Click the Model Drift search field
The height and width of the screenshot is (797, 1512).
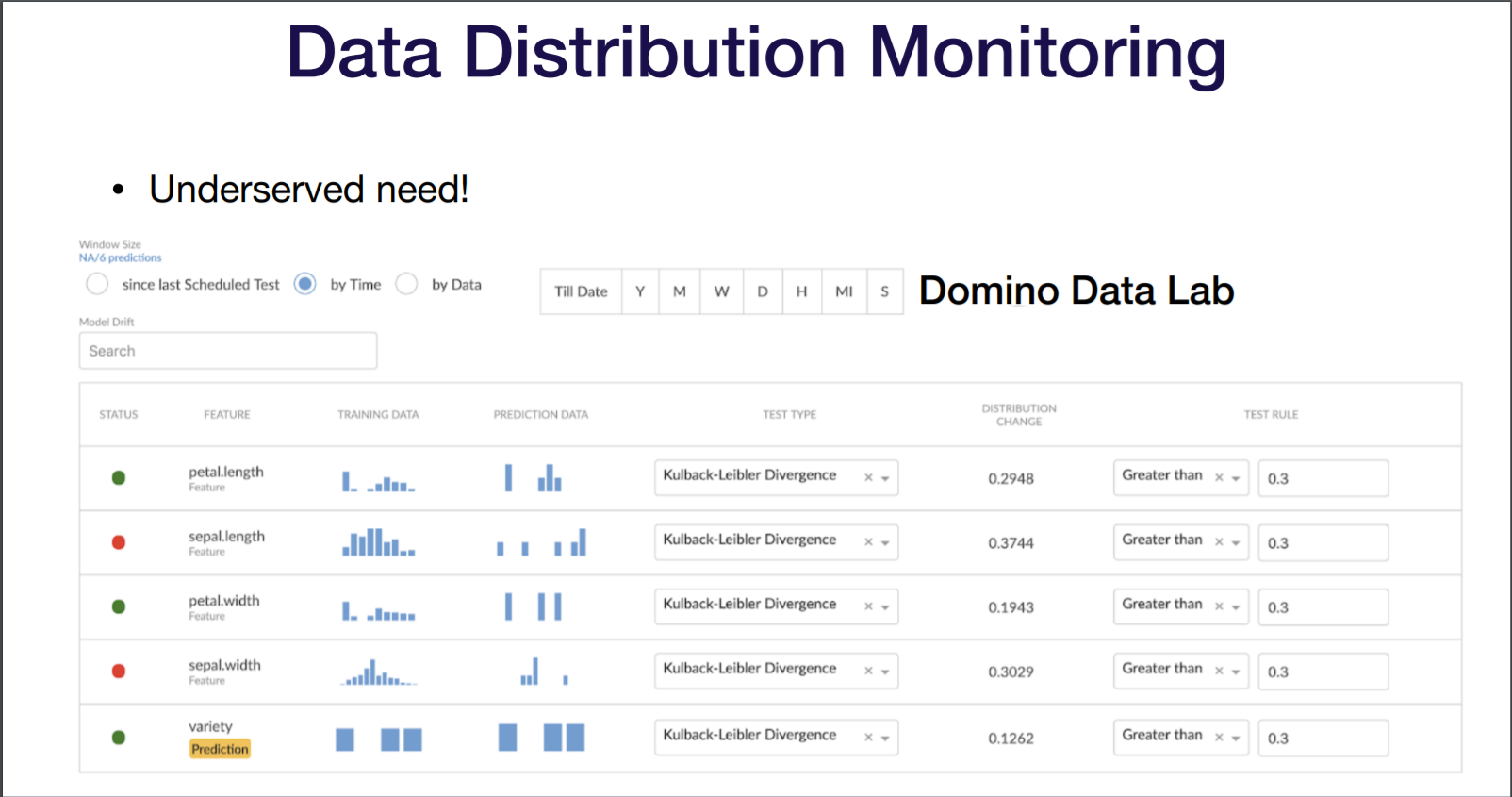coord(228,351)
